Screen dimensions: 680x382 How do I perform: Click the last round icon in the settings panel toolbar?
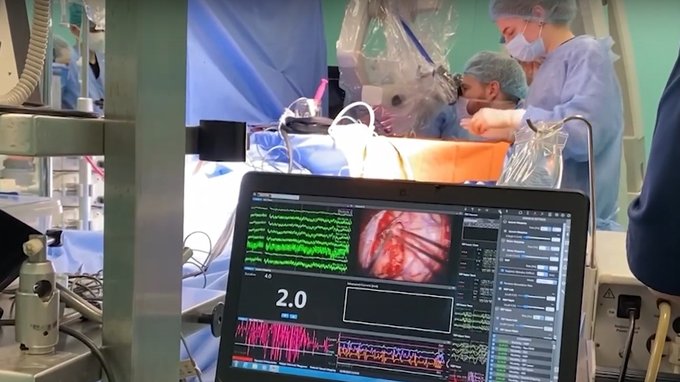coord(569,215)
